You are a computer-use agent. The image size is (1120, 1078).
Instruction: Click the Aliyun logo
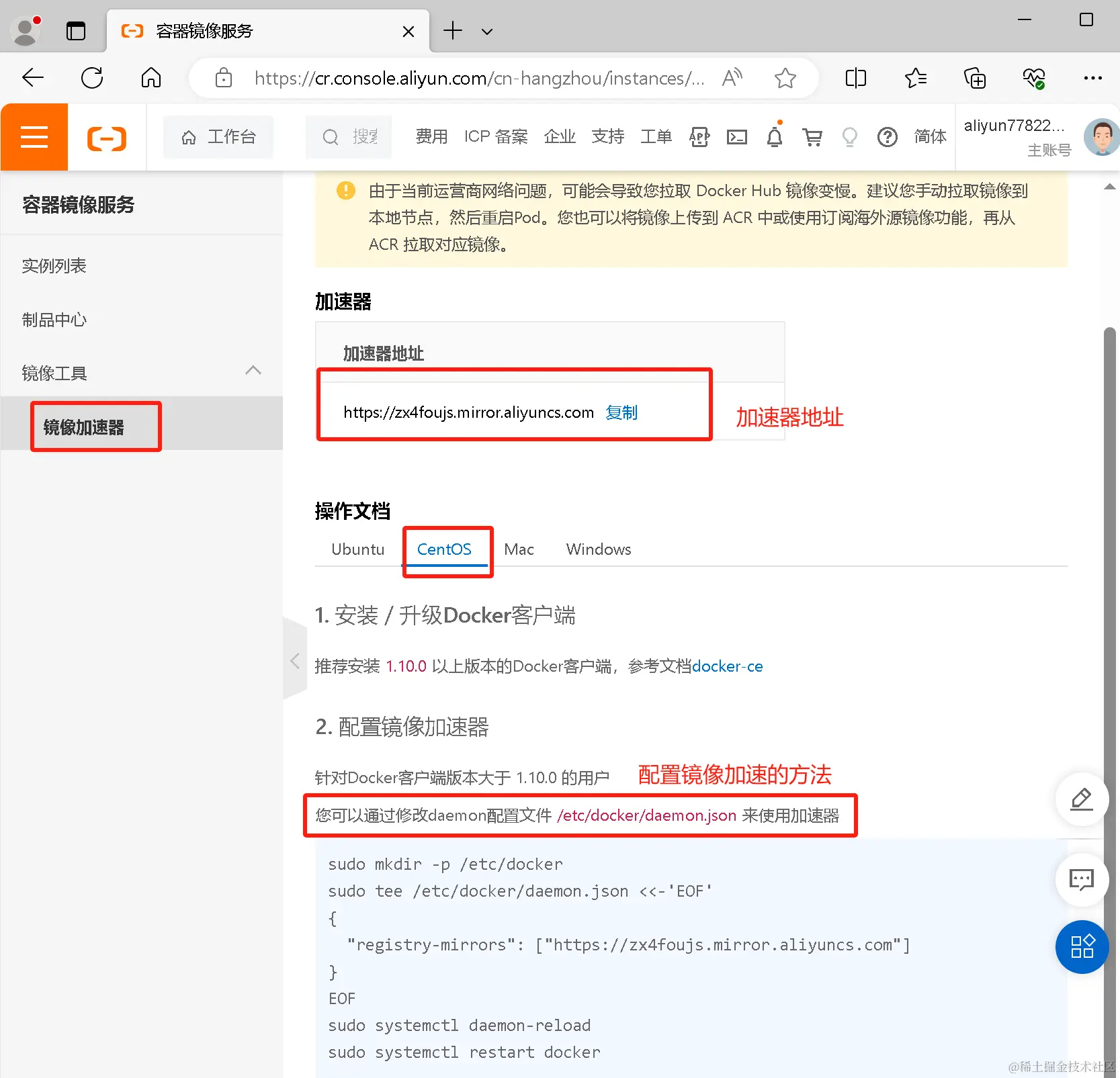107,138
